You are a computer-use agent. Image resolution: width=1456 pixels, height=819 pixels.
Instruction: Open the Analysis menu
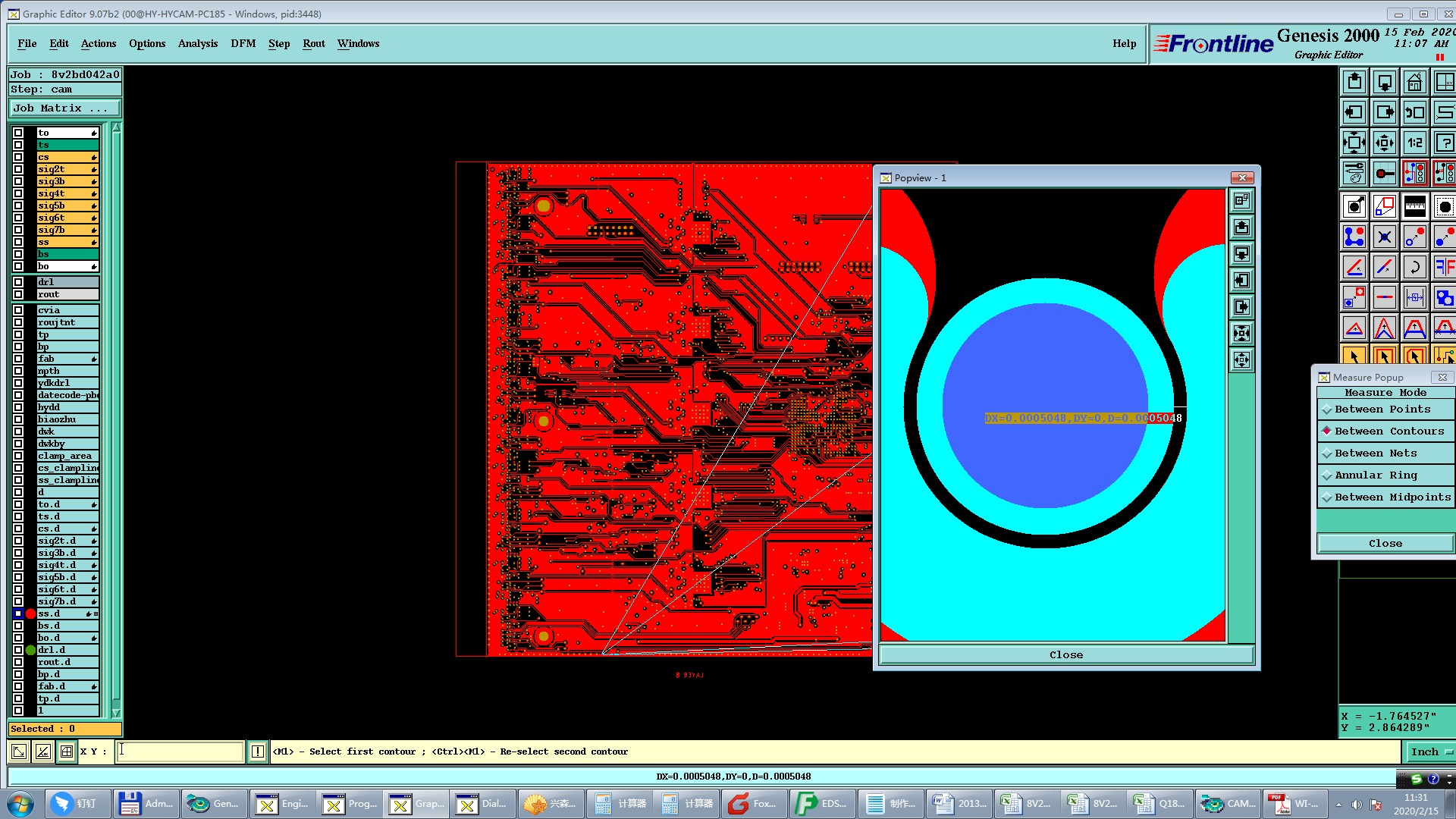[x=197, y=44]
